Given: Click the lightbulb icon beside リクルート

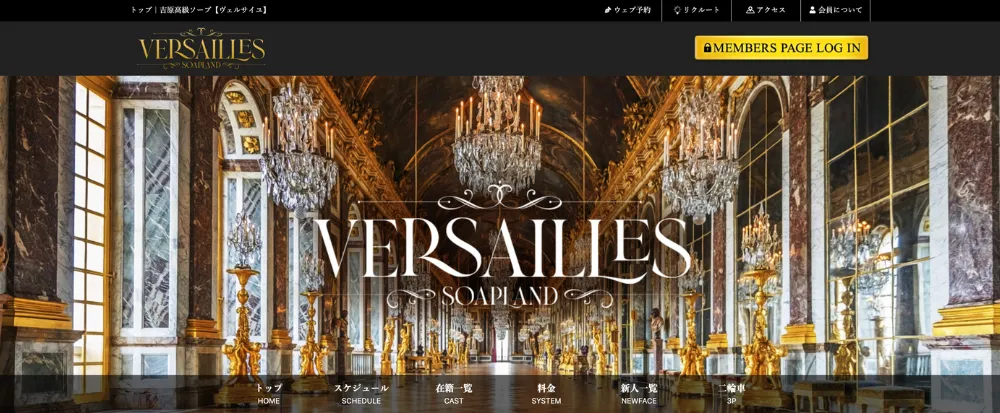Looking at the screenshot, I should click(x=677, y=10).
